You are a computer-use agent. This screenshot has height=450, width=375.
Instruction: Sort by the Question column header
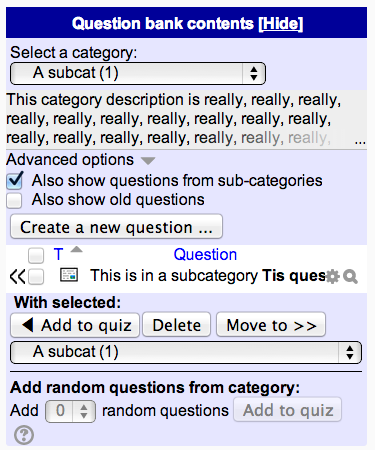[205, 255]
